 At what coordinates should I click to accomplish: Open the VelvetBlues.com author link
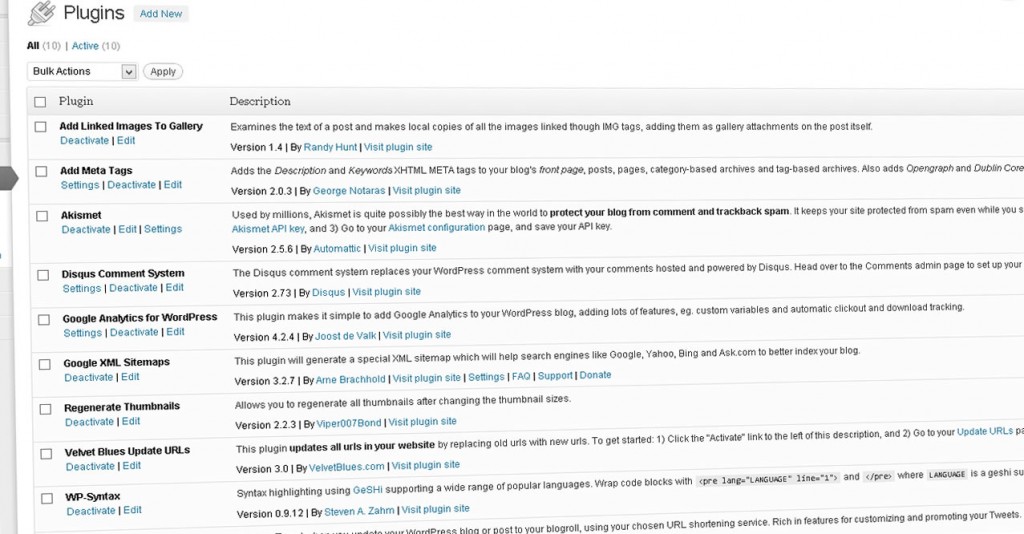[x=346, y=467]
